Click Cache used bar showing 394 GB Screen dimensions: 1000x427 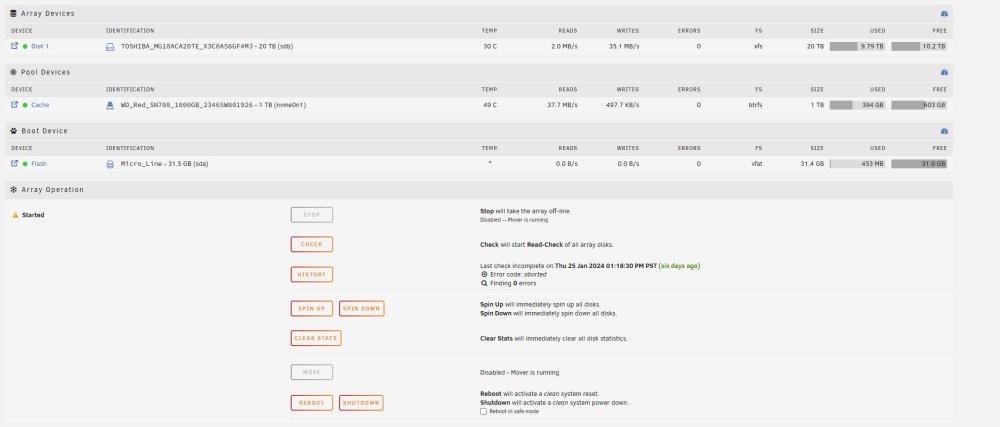[857, 105]
